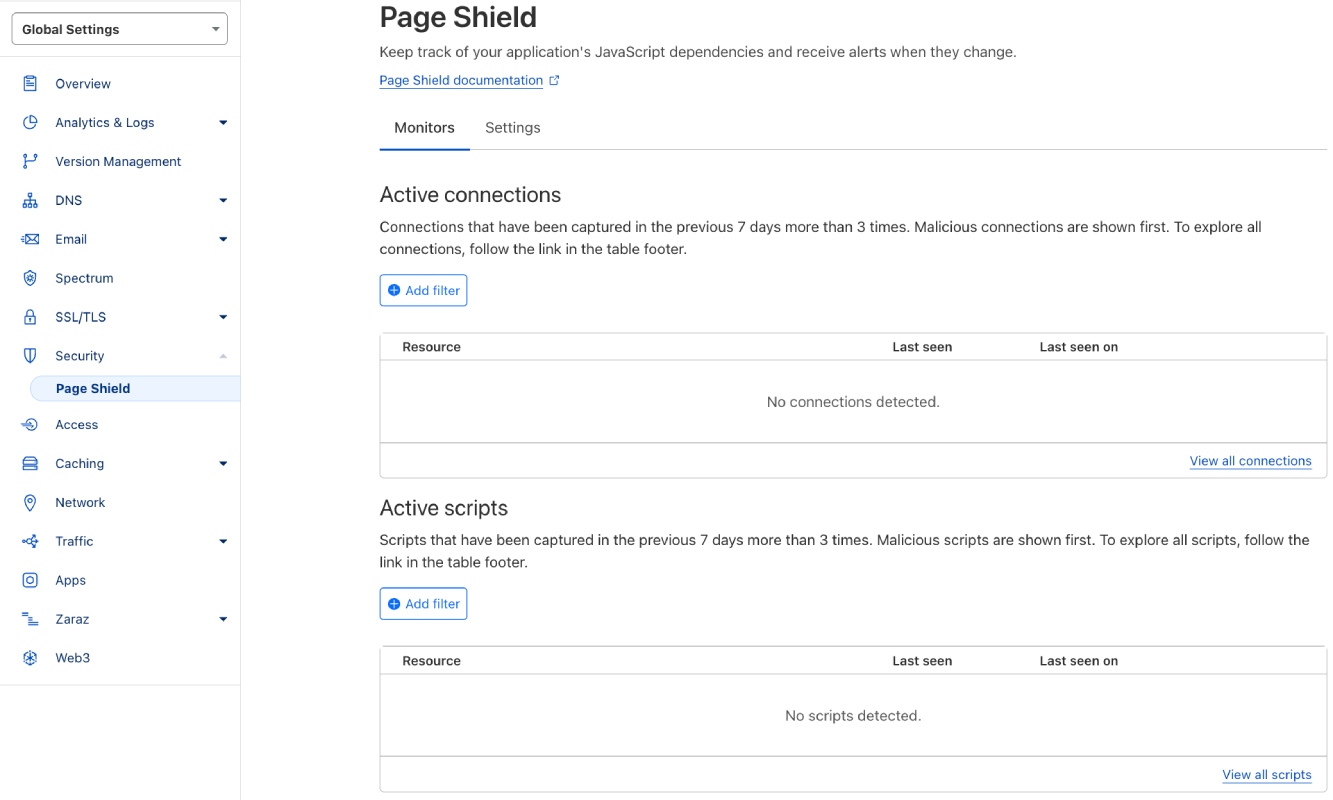Add filter for Active connections
The height and width of the screenshot is (800, 1333).
coord(423,291)
